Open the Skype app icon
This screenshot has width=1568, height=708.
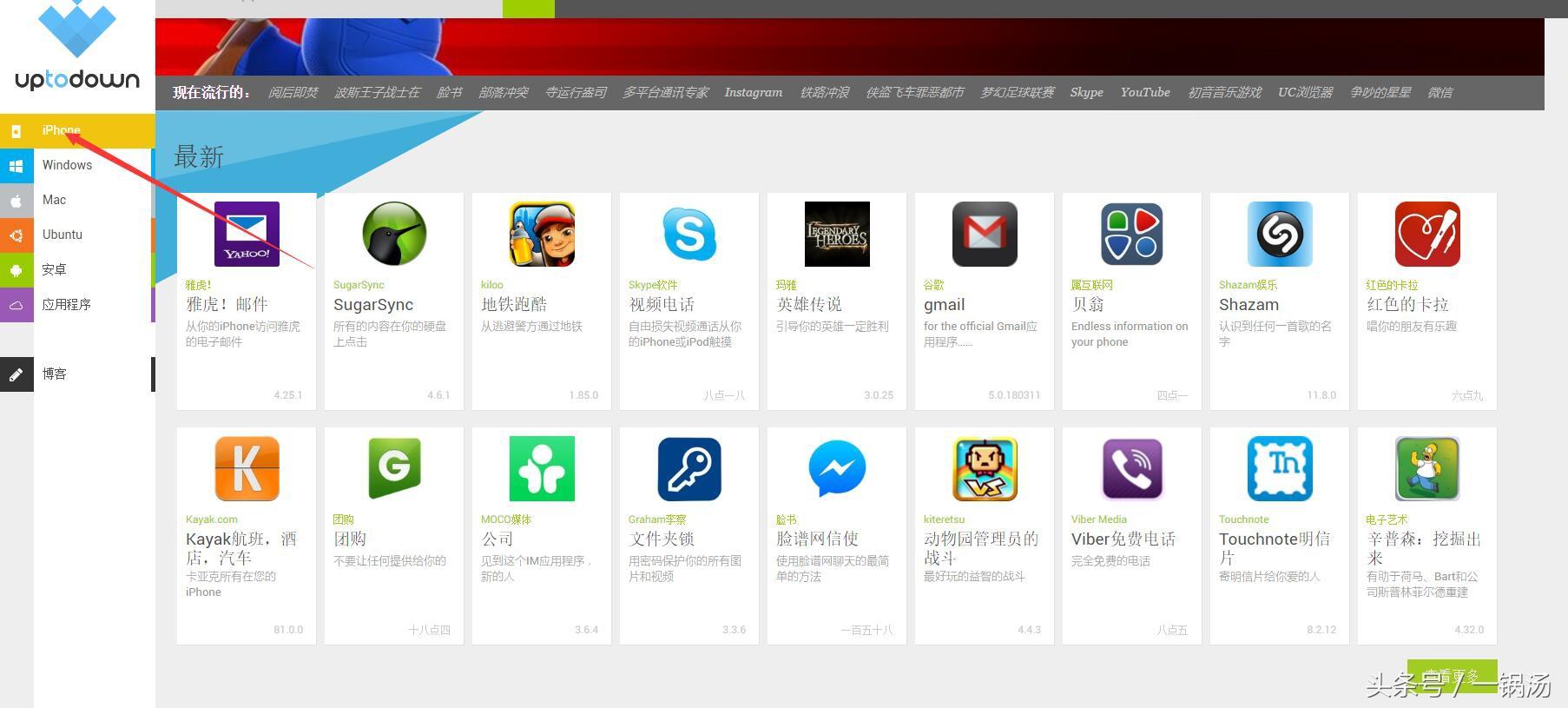(689, 234)
